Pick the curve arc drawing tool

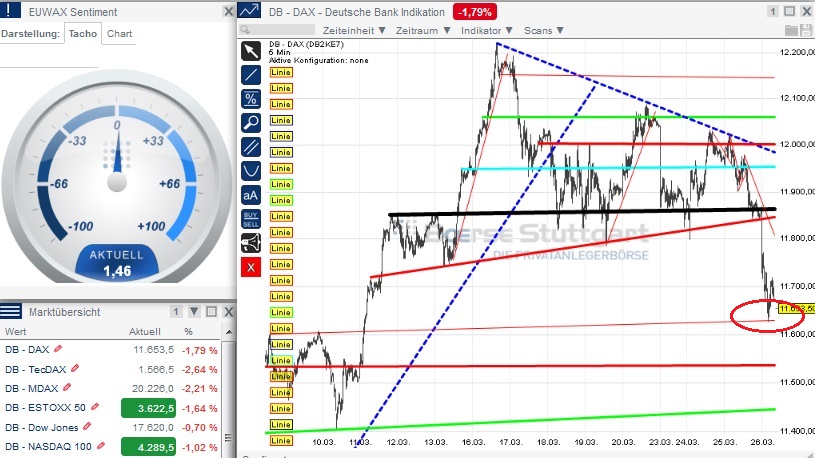coord(251,171)
